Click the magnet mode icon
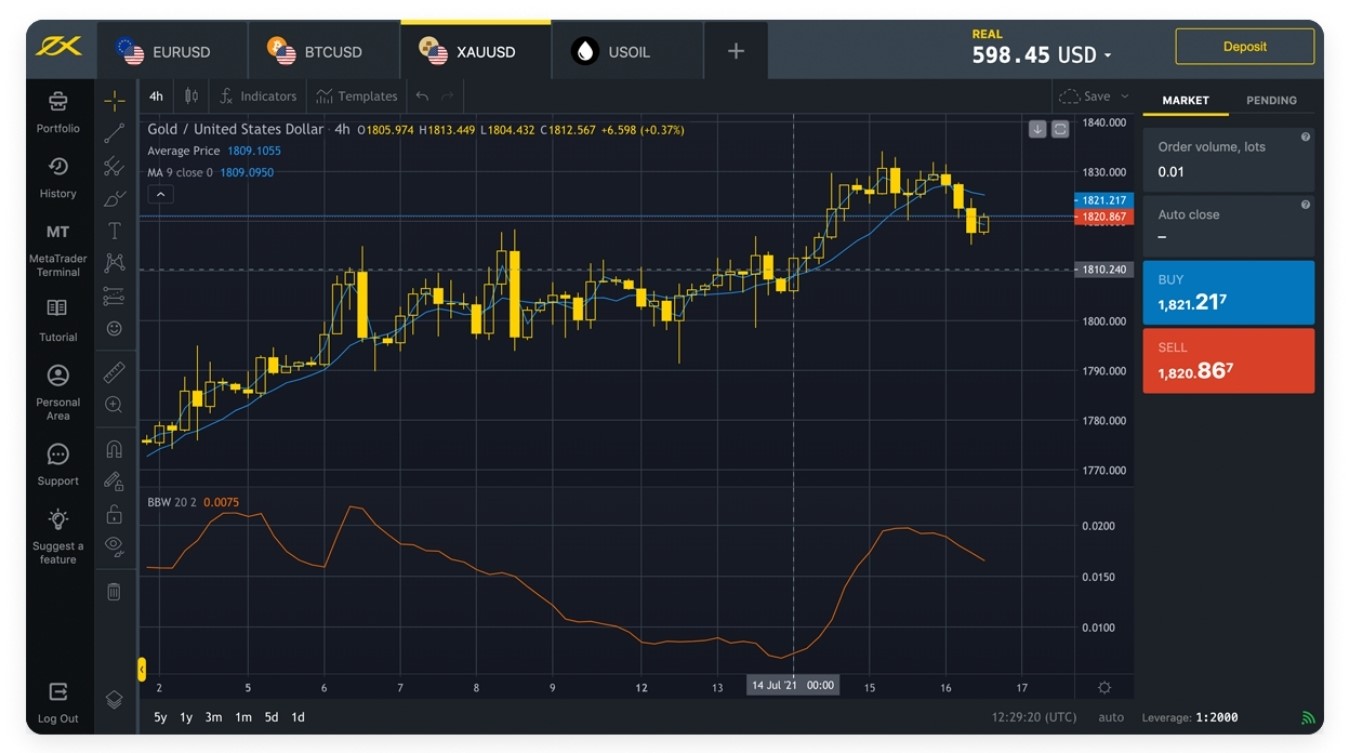The height and width of the screenshot is (753, 1350). tap(114, 449)
